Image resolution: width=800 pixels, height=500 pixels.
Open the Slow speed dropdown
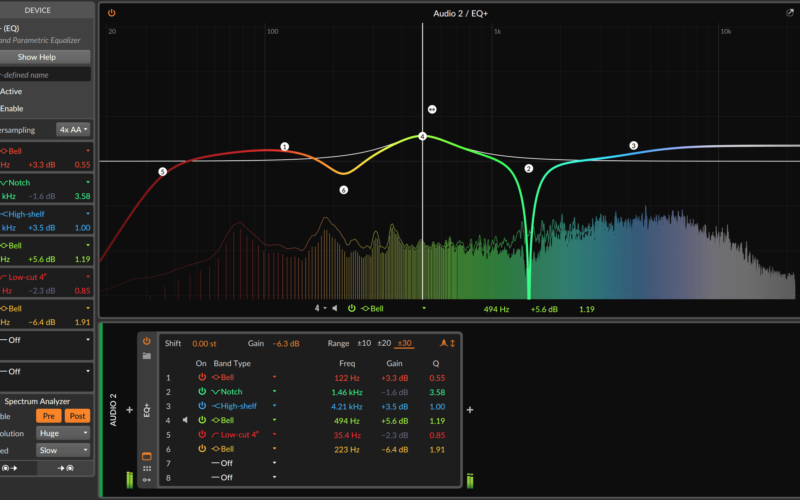point(63,450)
